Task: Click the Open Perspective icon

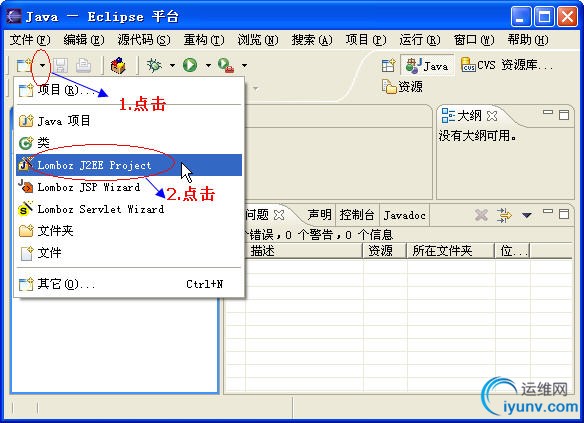Action: (388, 66)
